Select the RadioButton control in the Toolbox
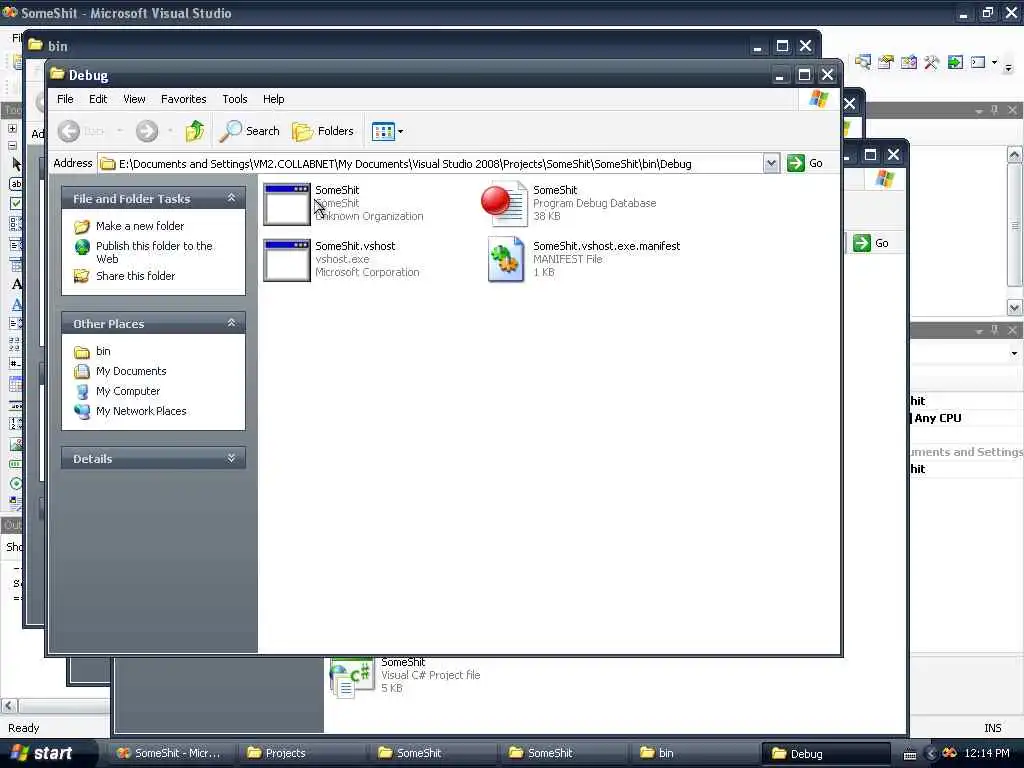The image size is (1024, 768). 16,484
